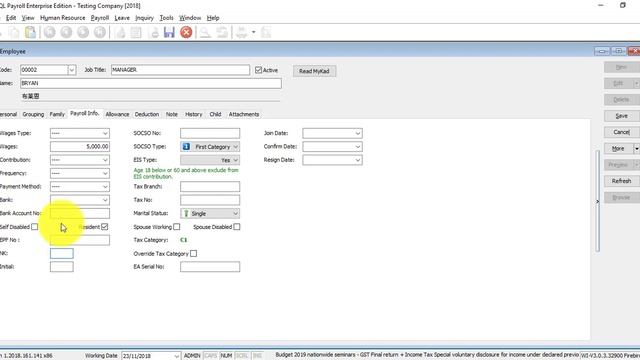
Task: Click the Print Preview toolbar icon
Action: tap(266, 33)
